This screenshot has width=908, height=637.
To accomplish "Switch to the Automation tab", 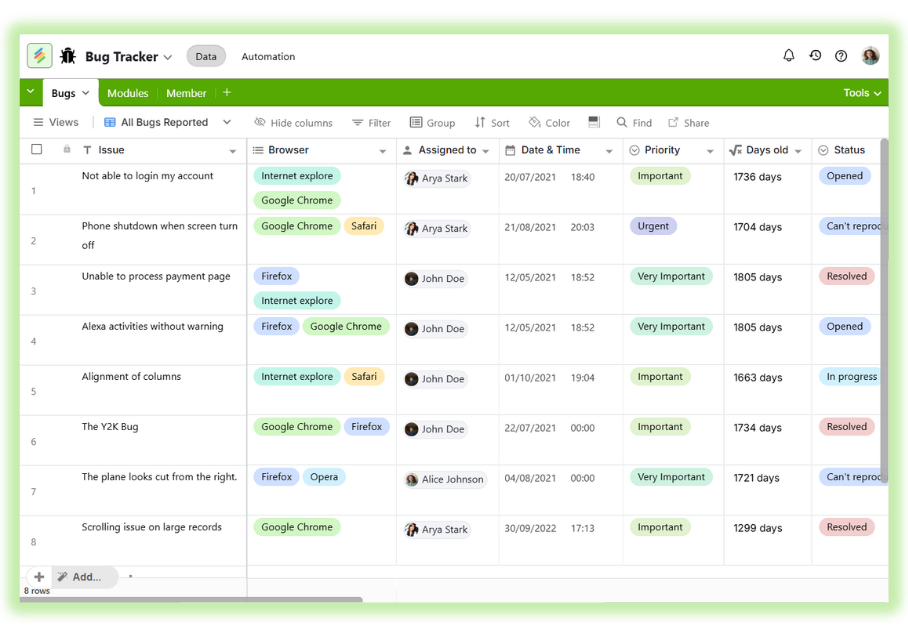I will (x=268, y=57).
